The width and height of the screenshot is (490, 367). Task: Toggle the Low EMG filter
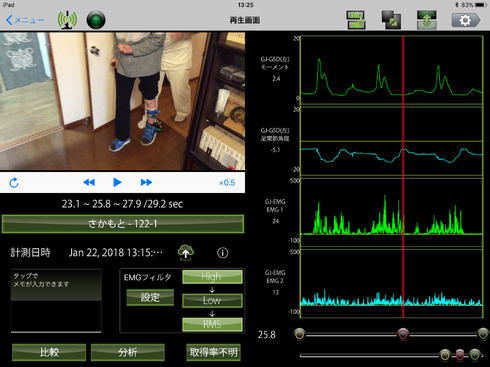coord(212,300)
